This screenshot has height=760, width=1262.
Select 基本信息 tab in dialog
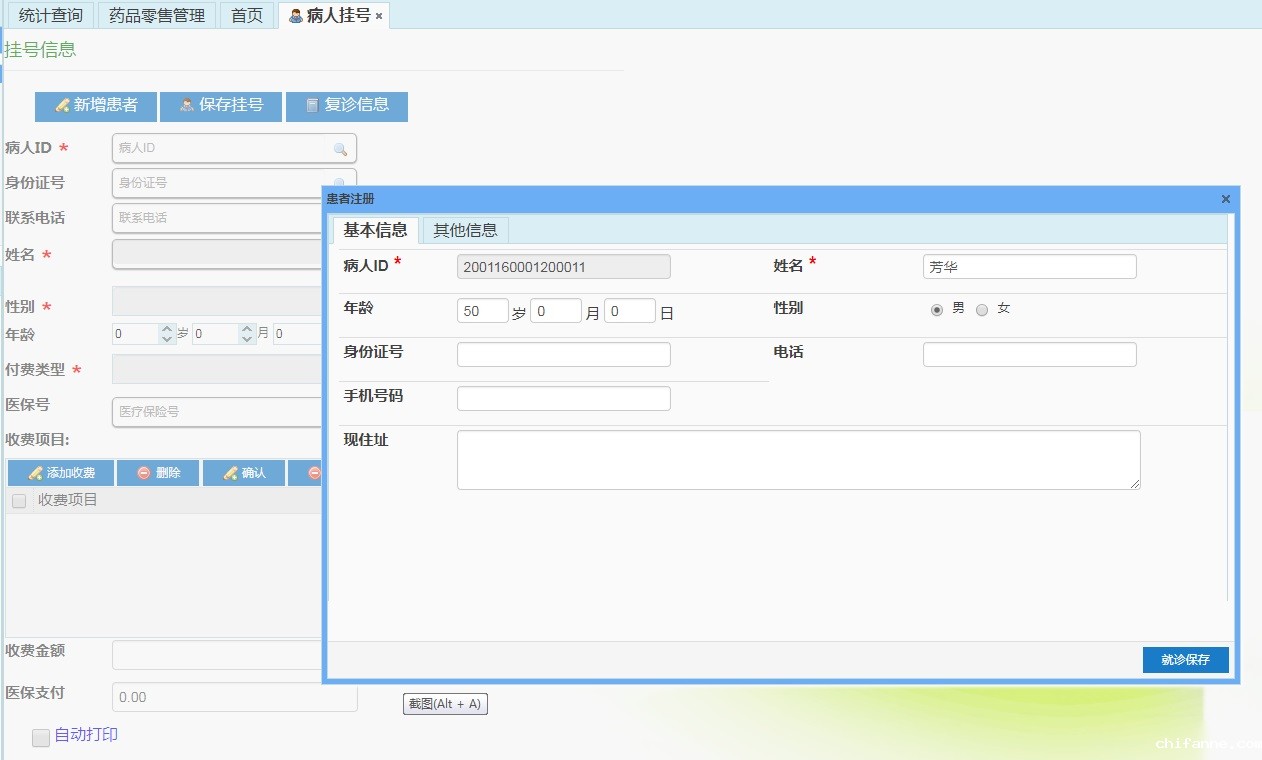[x=376, y=230]
